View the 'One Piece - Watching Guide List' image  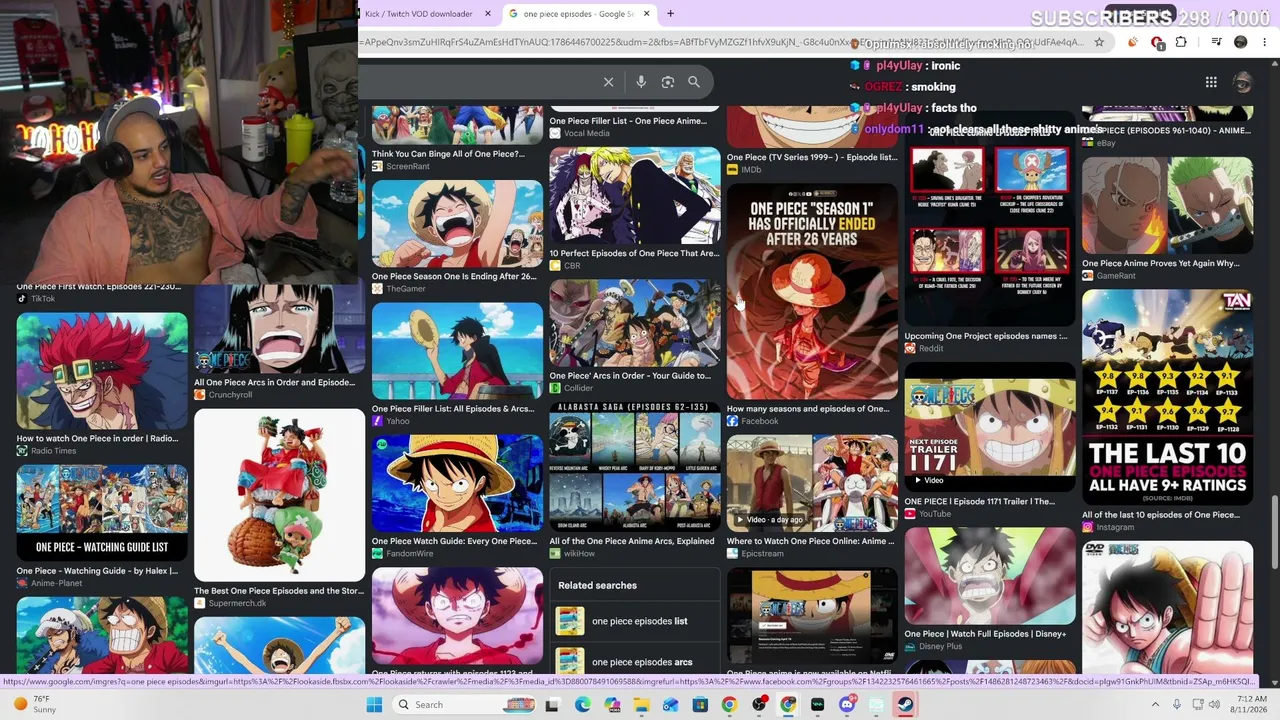(x=102, y=513)
